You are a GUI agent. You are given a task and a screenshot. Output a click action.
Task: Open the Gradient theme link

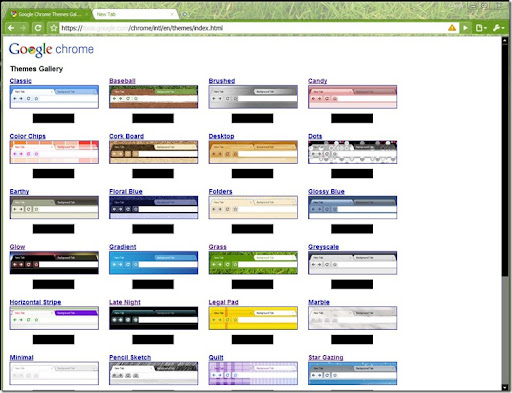123,247
